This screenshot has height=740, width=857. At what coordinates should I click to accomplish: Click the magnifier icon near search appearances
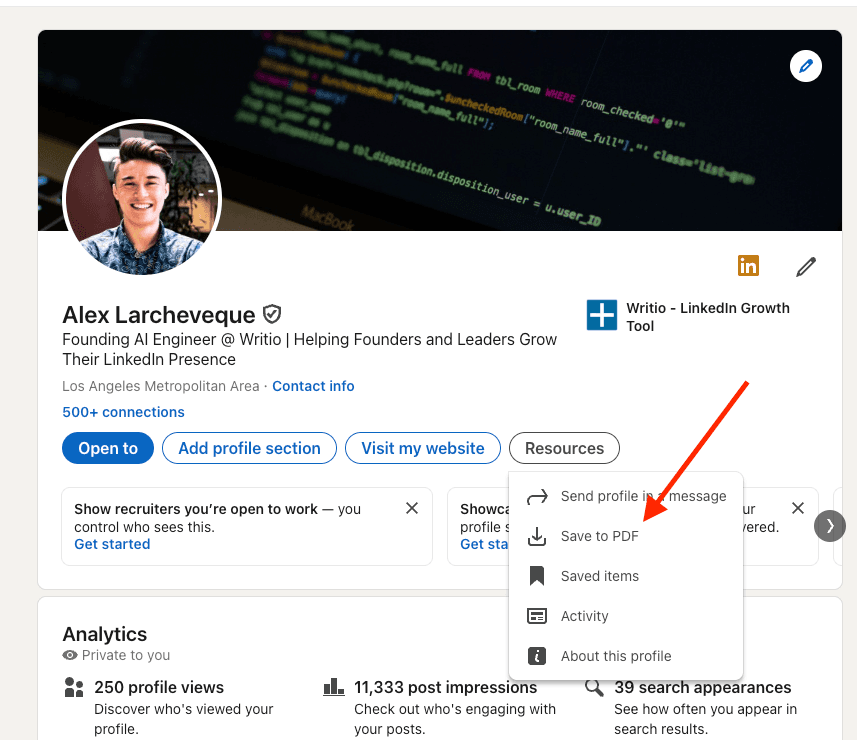coord(594,688)
